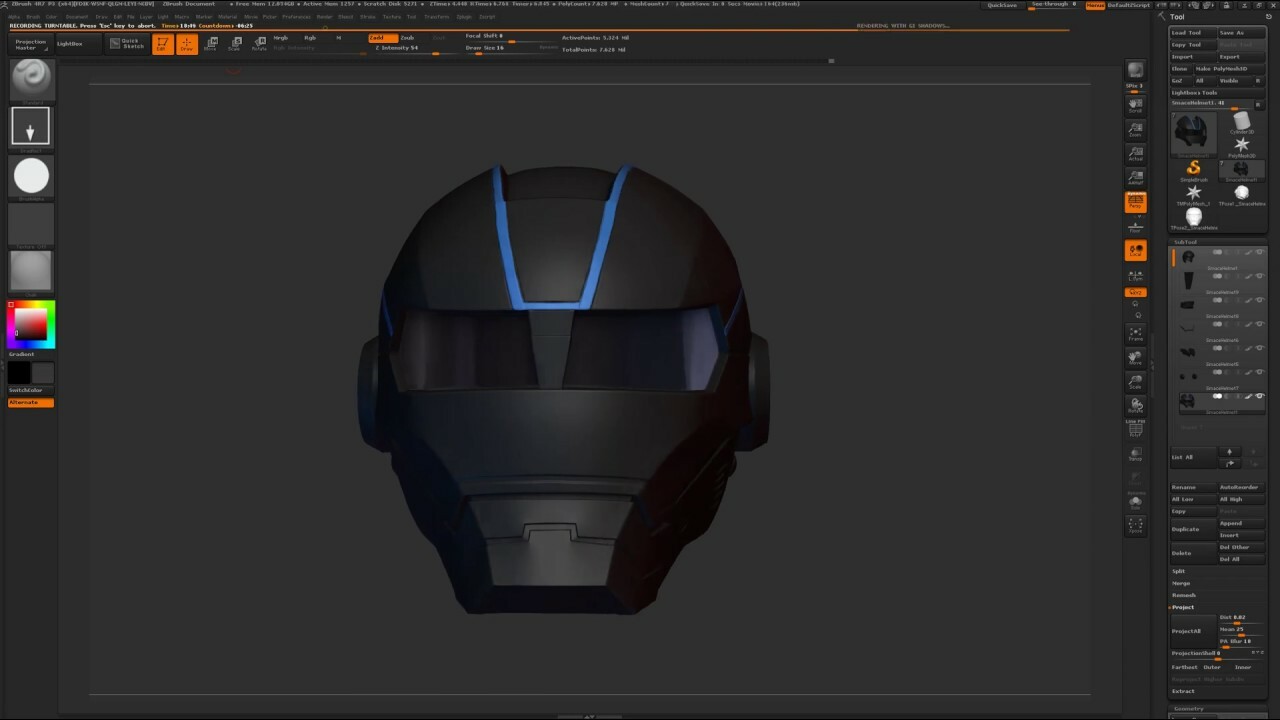Screen dimensions: 1280x720
Task: Click the right shelf Rotate view icon
Action: click(x=1135, y=405)
